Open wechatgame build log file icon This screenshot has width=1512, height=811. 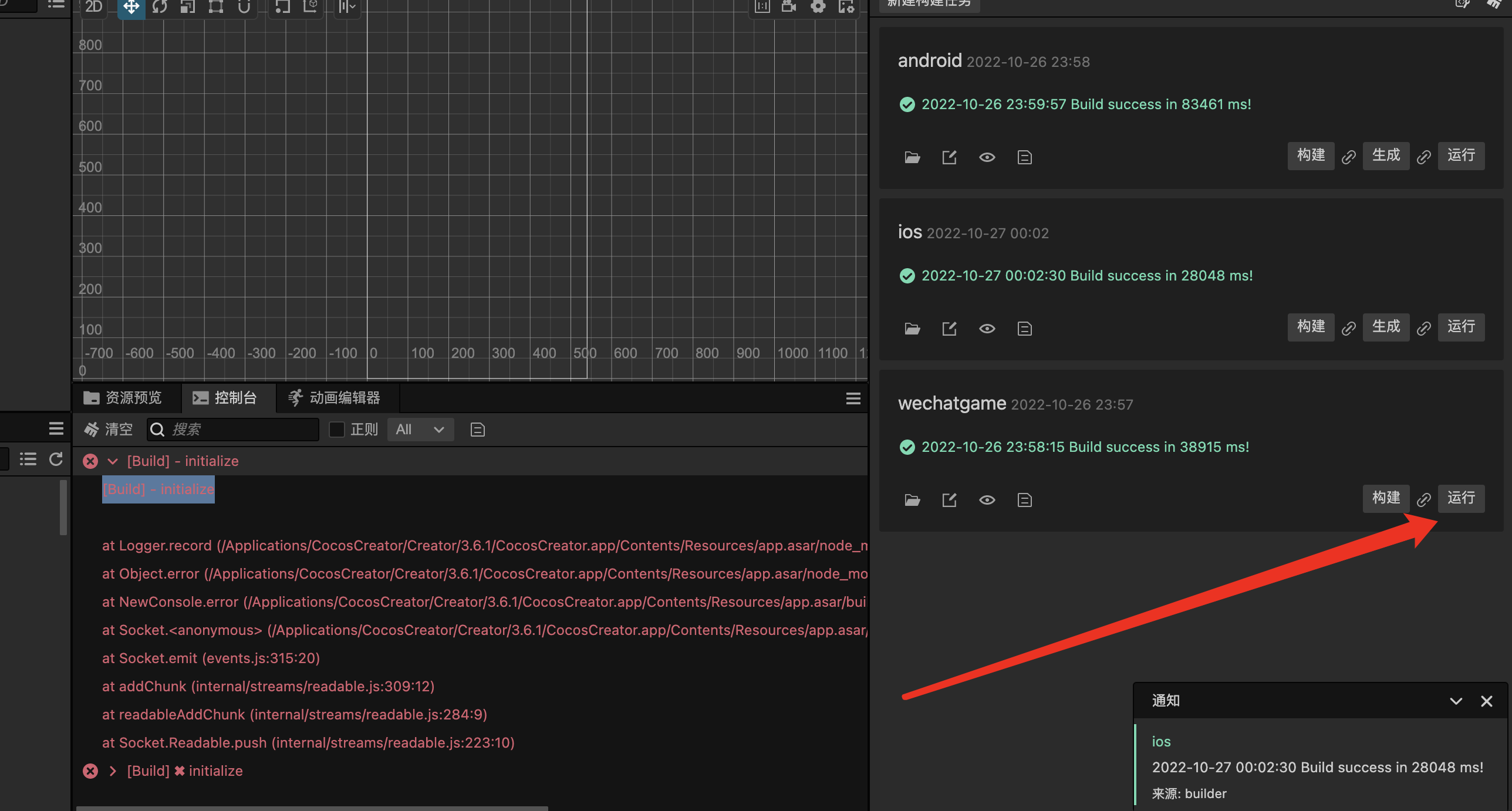click(1024, 500)
